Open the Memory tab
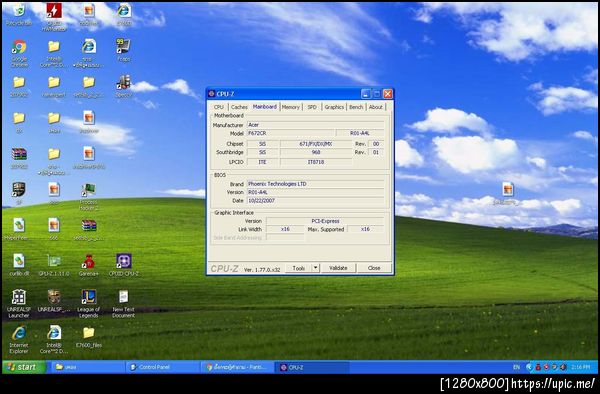 [291, 107]
